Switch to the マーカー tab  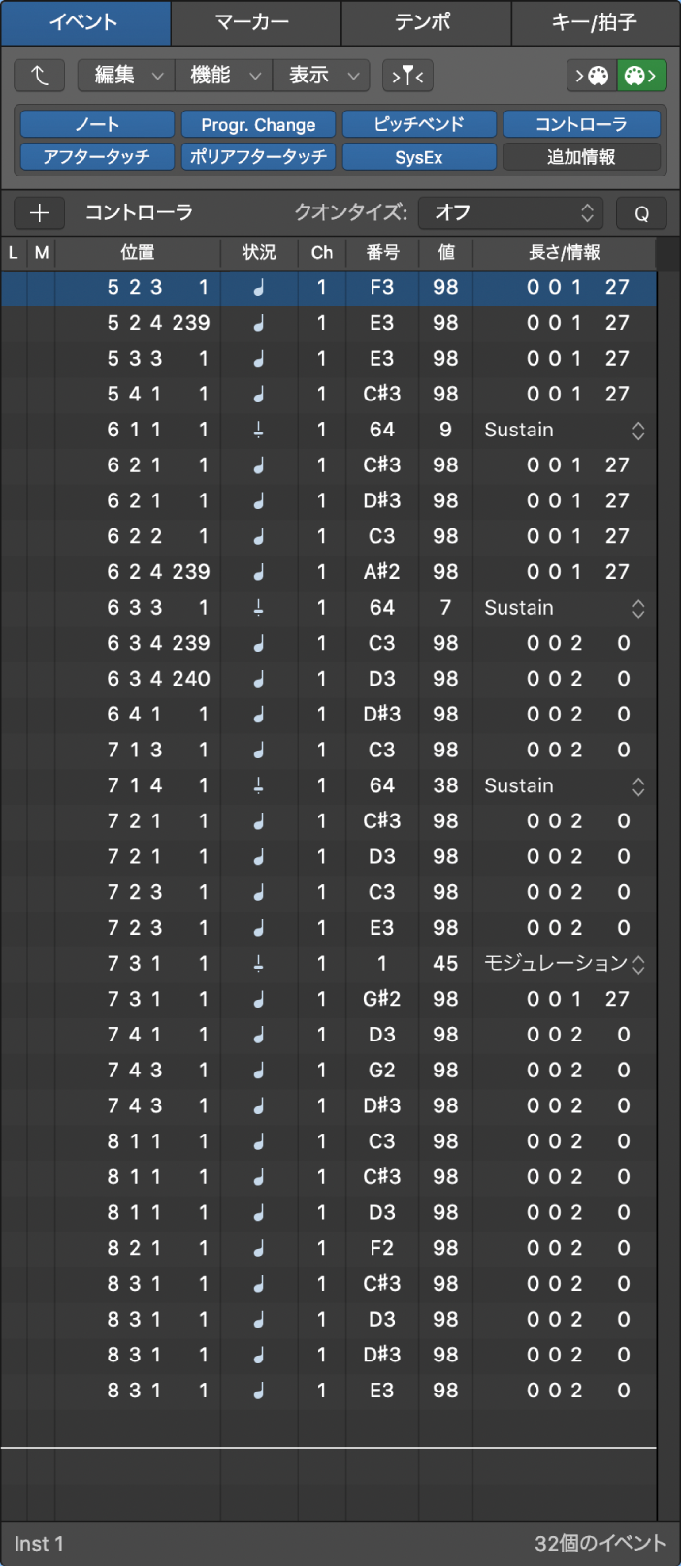click(255, 22)
